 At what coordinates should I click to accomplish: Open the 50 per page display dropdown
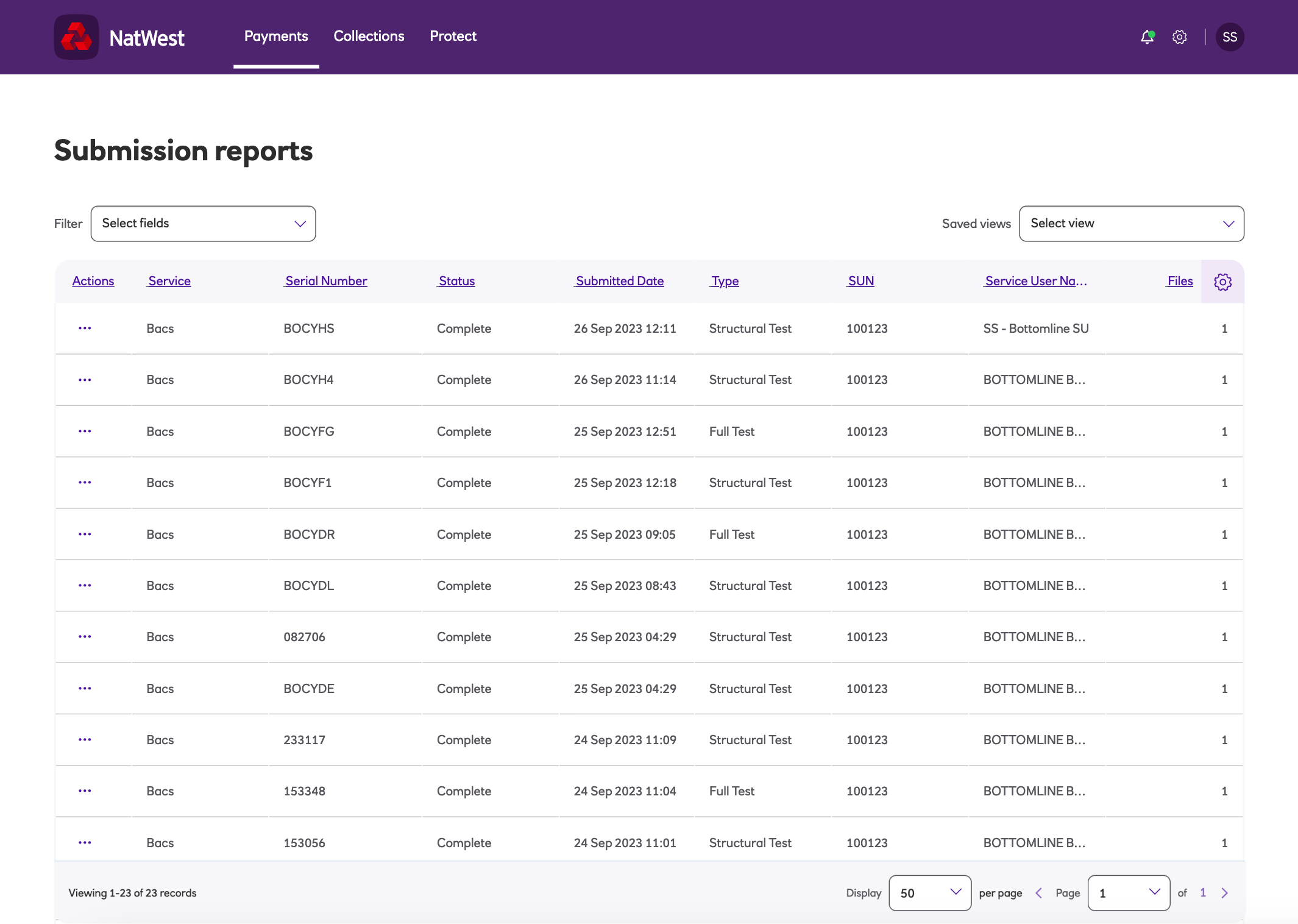[x=930, y=893]
